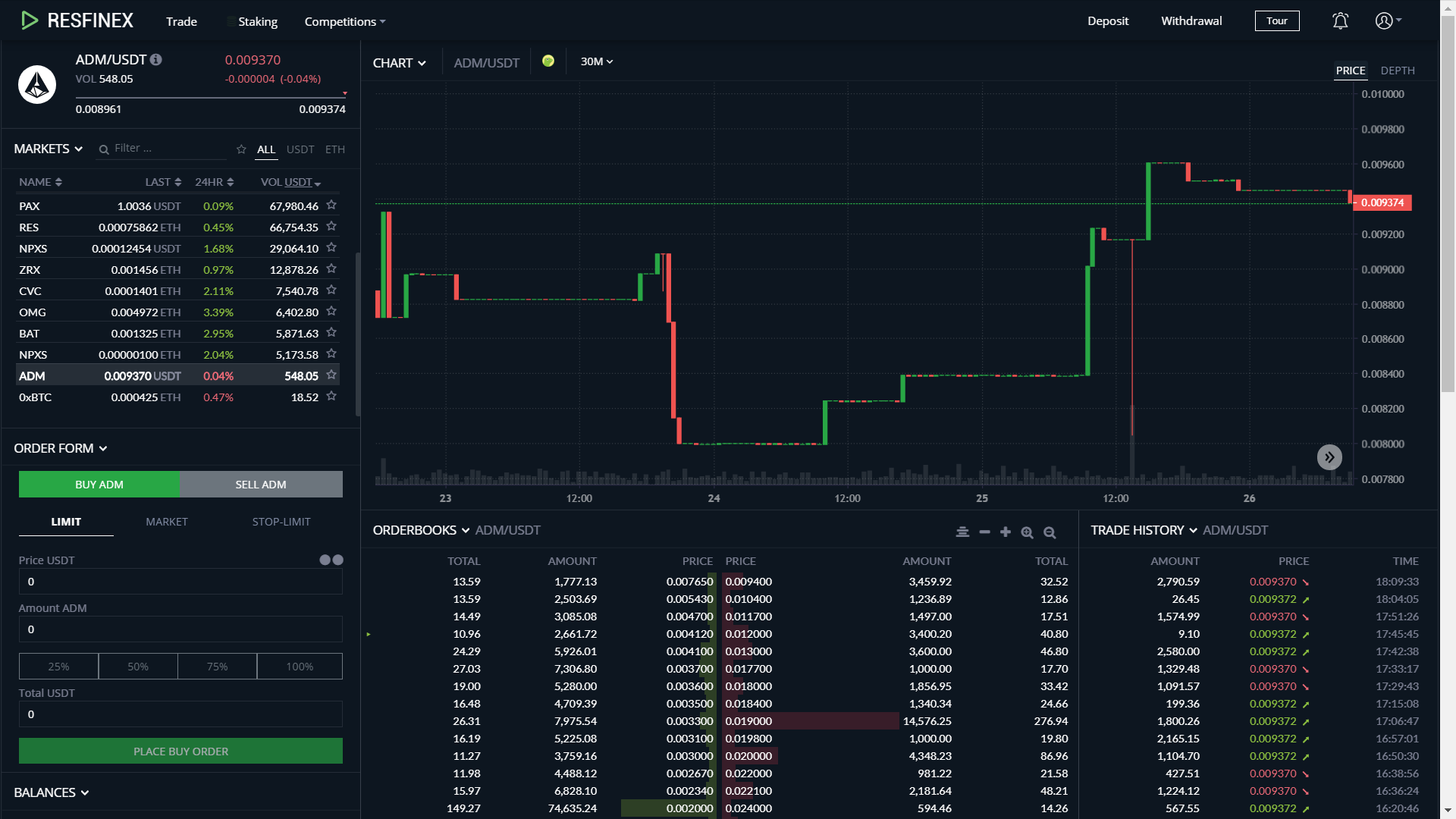Open the CHART panel dropdown
1456x819 pixels.
coord(400,63)
